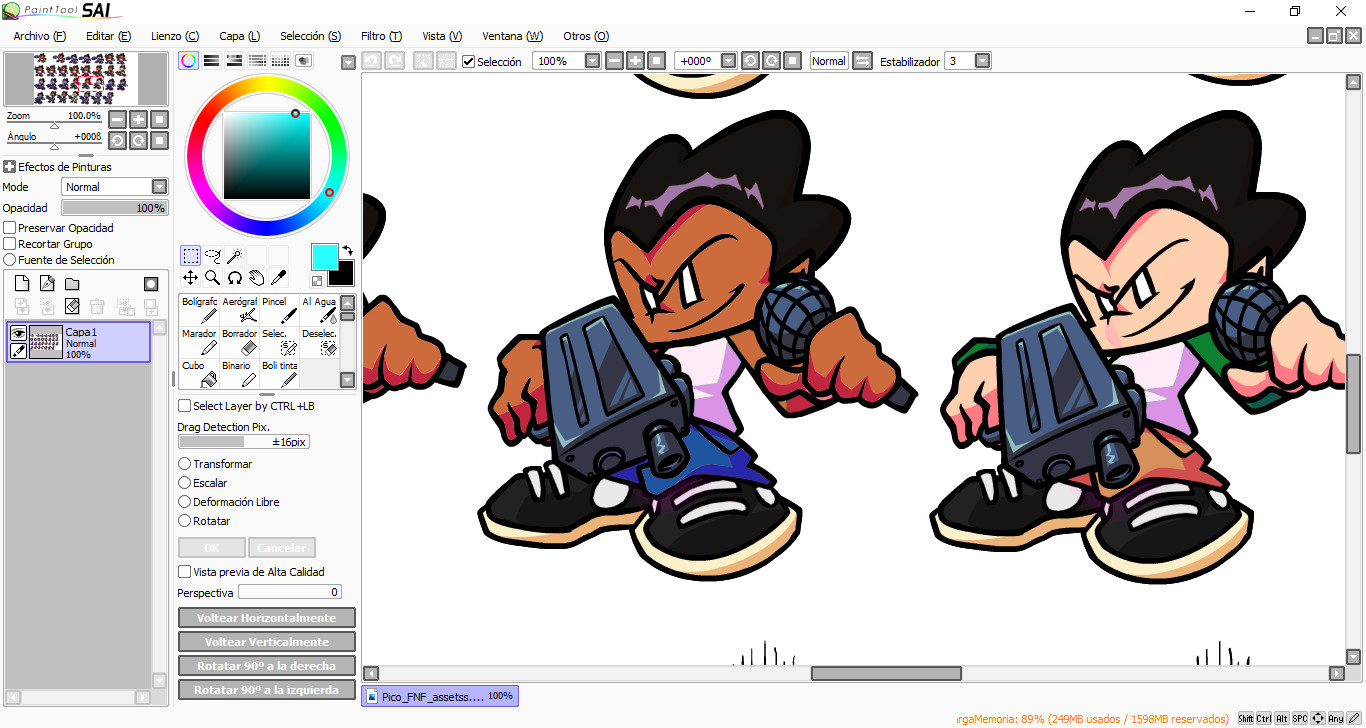Activate the Hand pan tool
The width and height of the screenshot is (1366, 728).
(x=256, y=278)
